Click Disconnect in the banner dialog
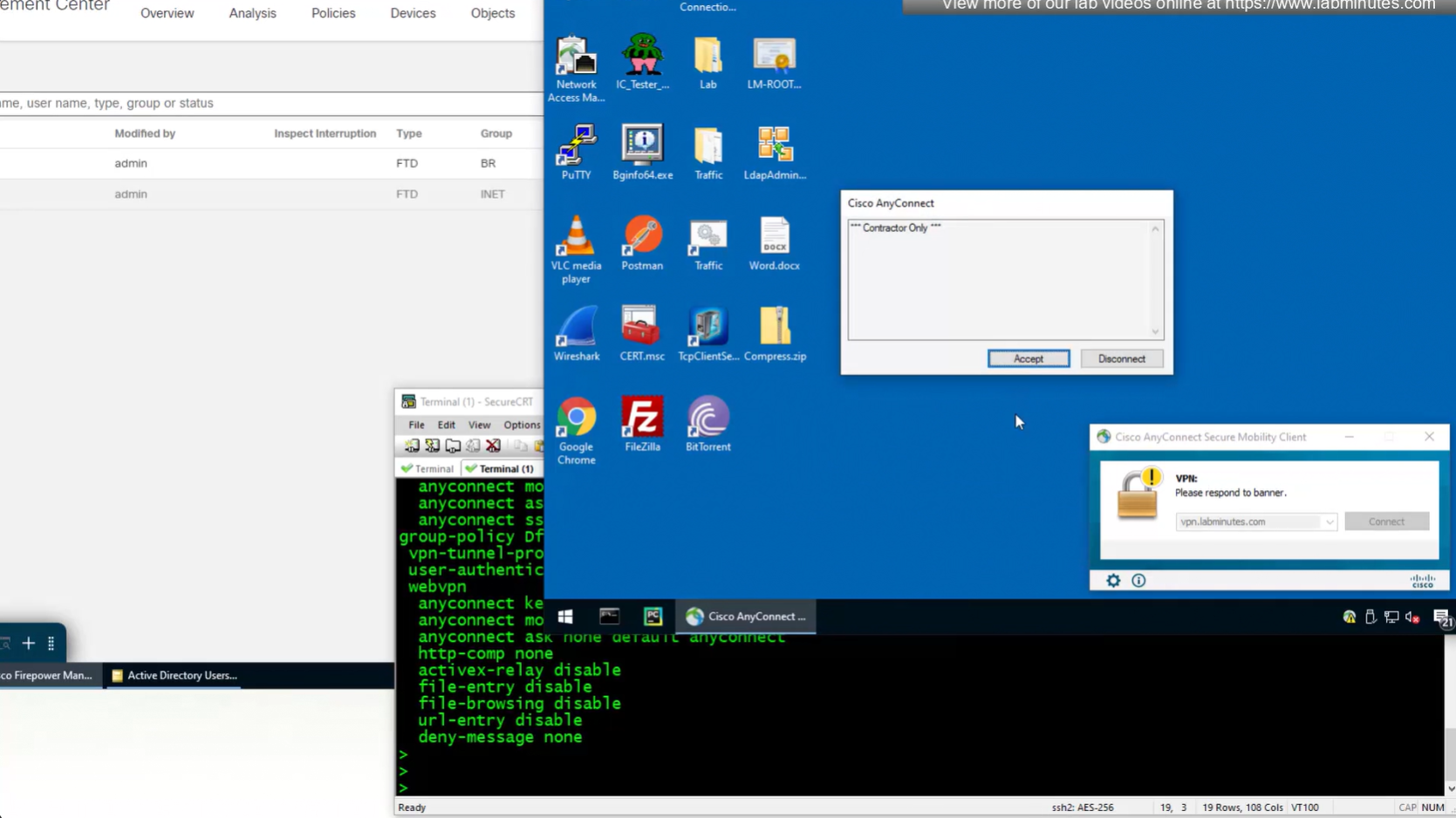This screenshot has height=818, width=1456. click(1121, 358)
